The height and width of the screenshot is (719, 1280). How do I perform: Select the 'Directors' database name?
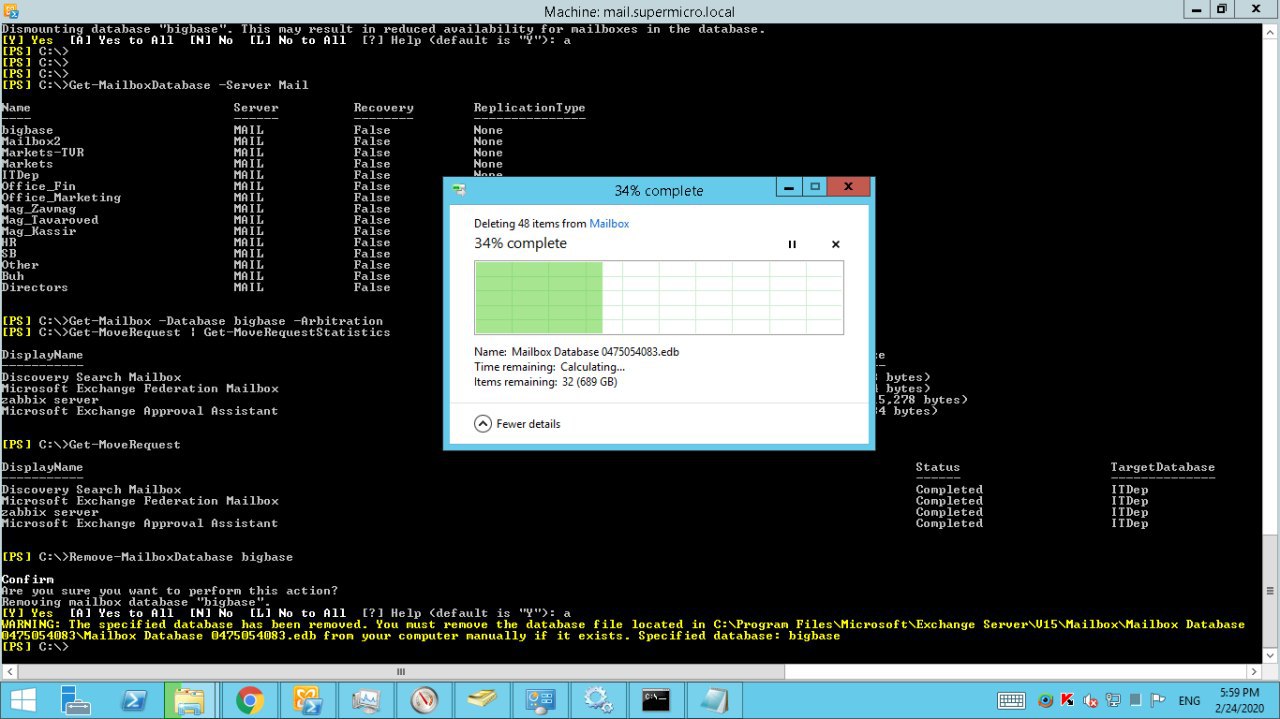point(35,287)
